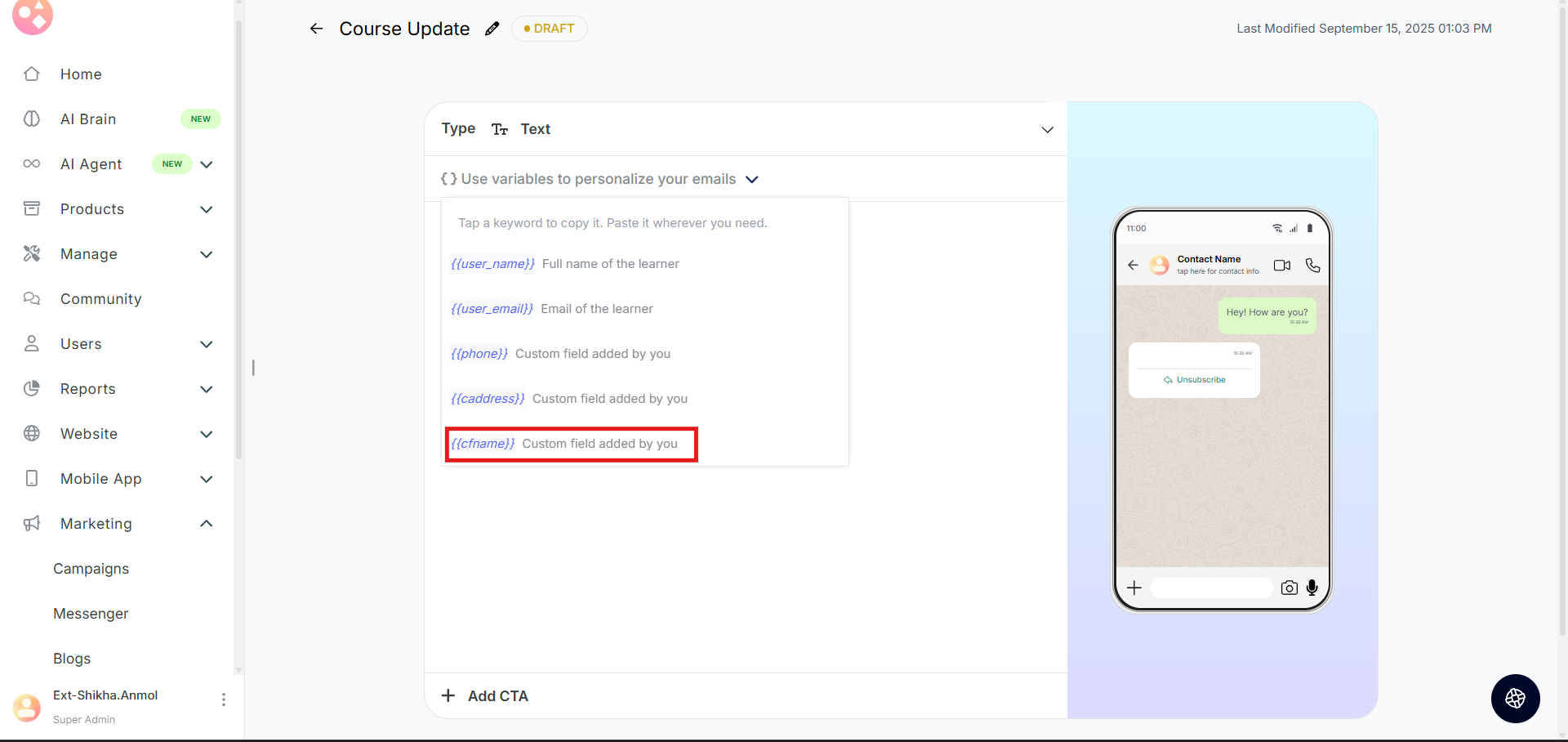1568x742 pixels.
Task: Click the pencil icon to rename campaign
Action: coord(492,29)
